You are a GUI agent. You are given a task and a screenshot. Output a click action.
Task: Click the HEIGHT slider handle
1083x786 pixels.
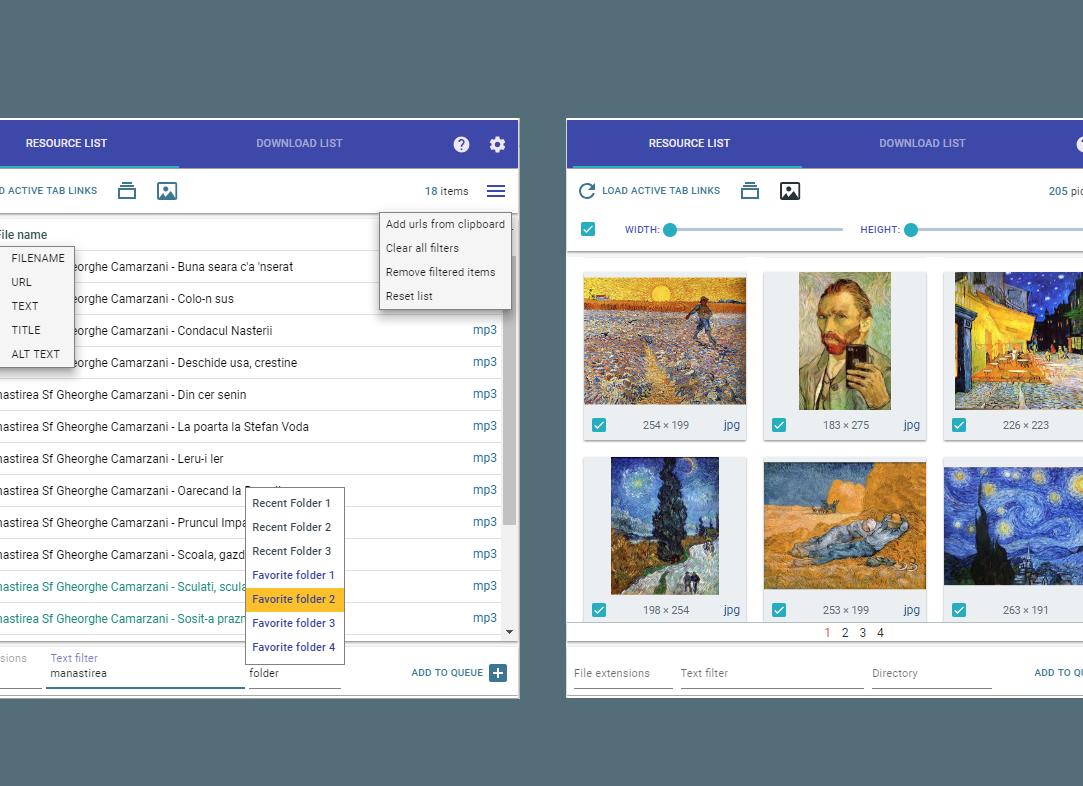pos(911,230)
